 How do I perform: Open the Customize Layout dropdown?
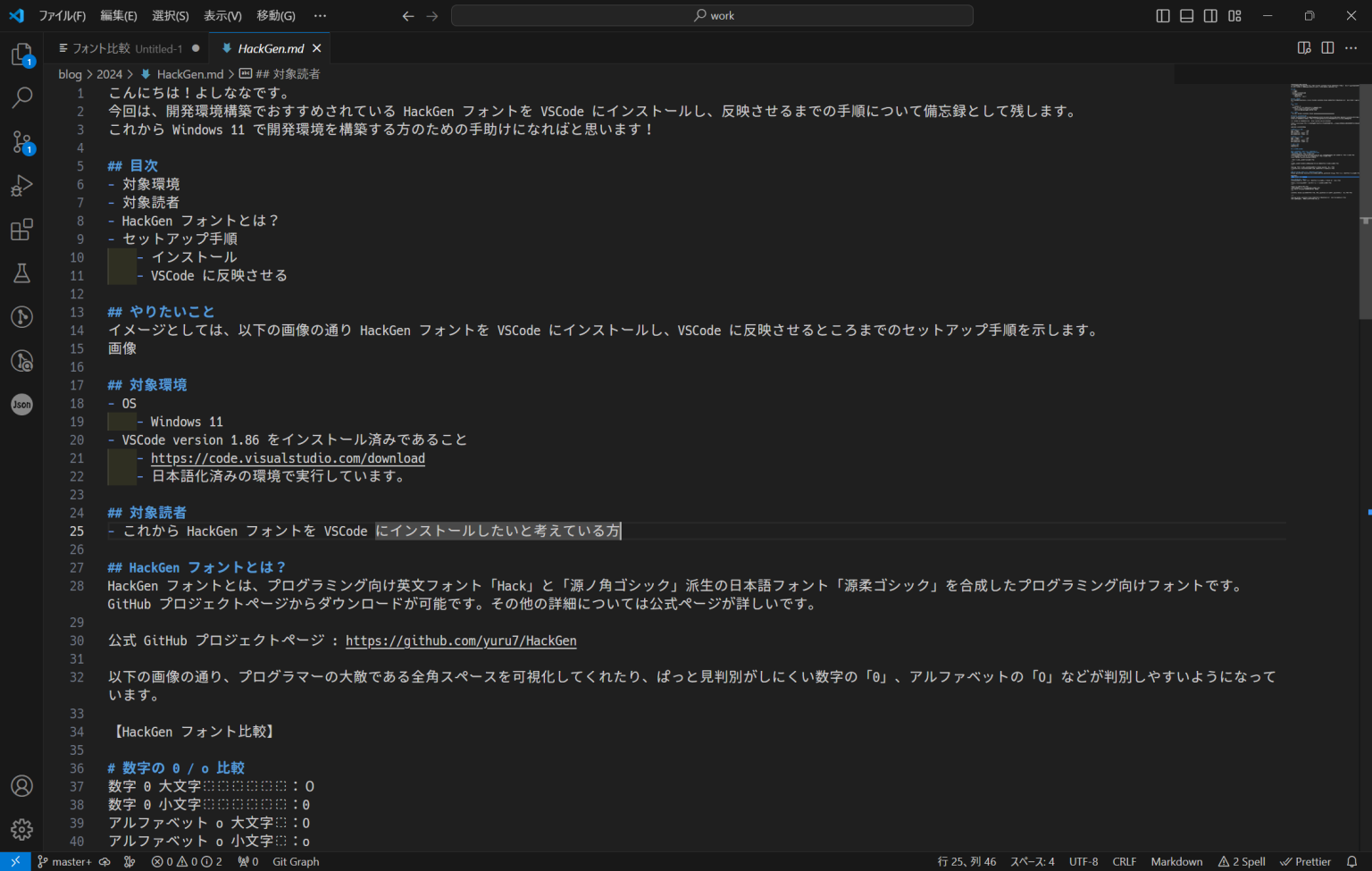[1234, 15]
